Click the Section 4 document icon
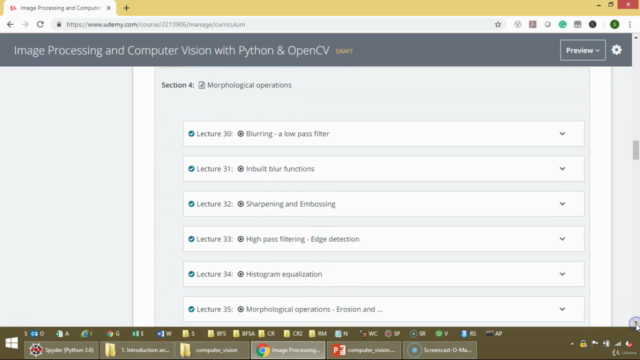Viewport: 640px width, 360px height. pyautogui.click(x=202, y=85)
